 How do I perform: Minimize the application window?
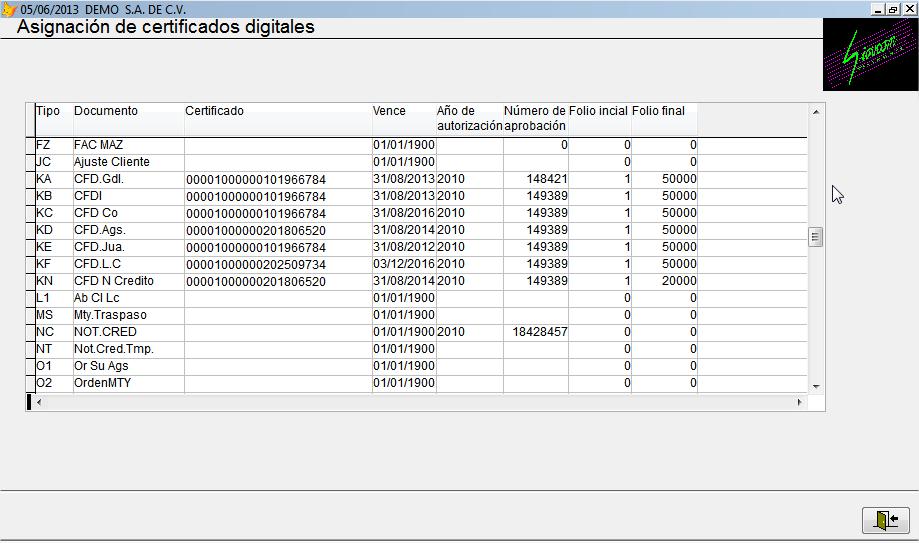(877, 9)
